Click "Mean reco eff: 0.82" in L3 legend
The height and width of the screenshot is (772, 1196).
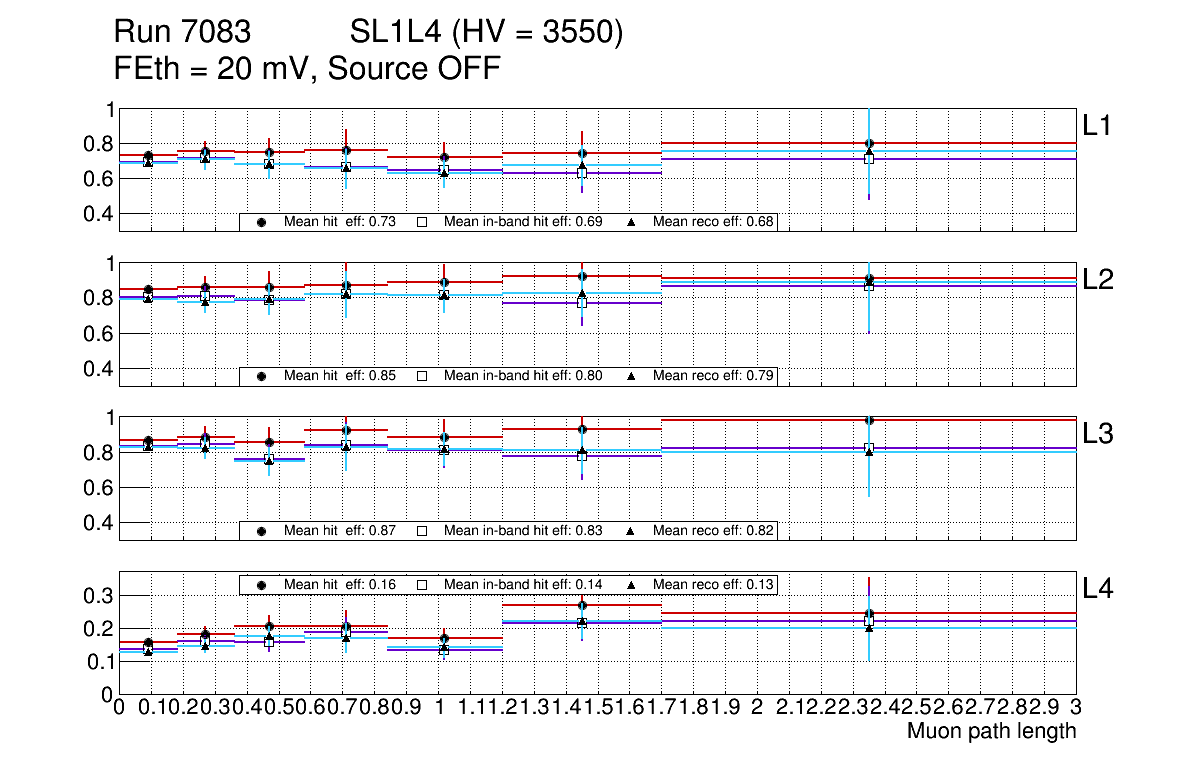point(714,530)
